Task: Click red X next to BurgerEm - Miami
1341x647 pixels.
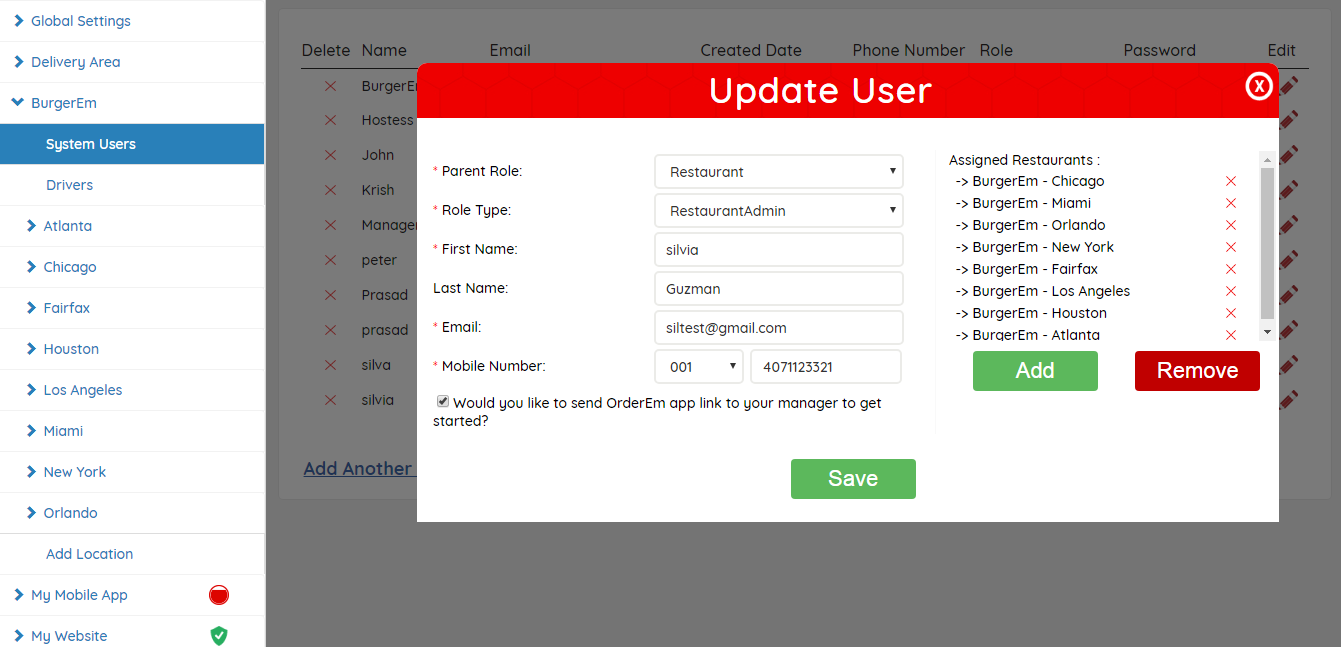Action: 1231,203
